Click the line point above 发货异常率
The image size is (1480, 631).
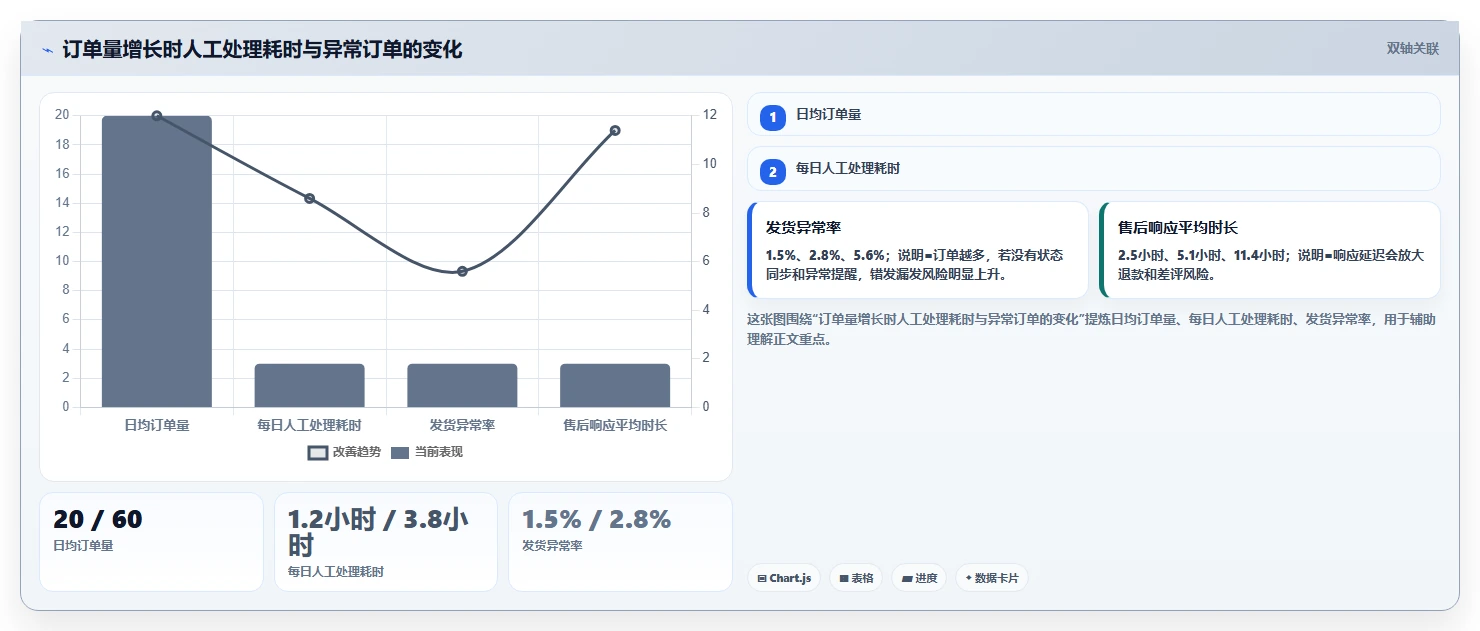click(x=462, y=271)
